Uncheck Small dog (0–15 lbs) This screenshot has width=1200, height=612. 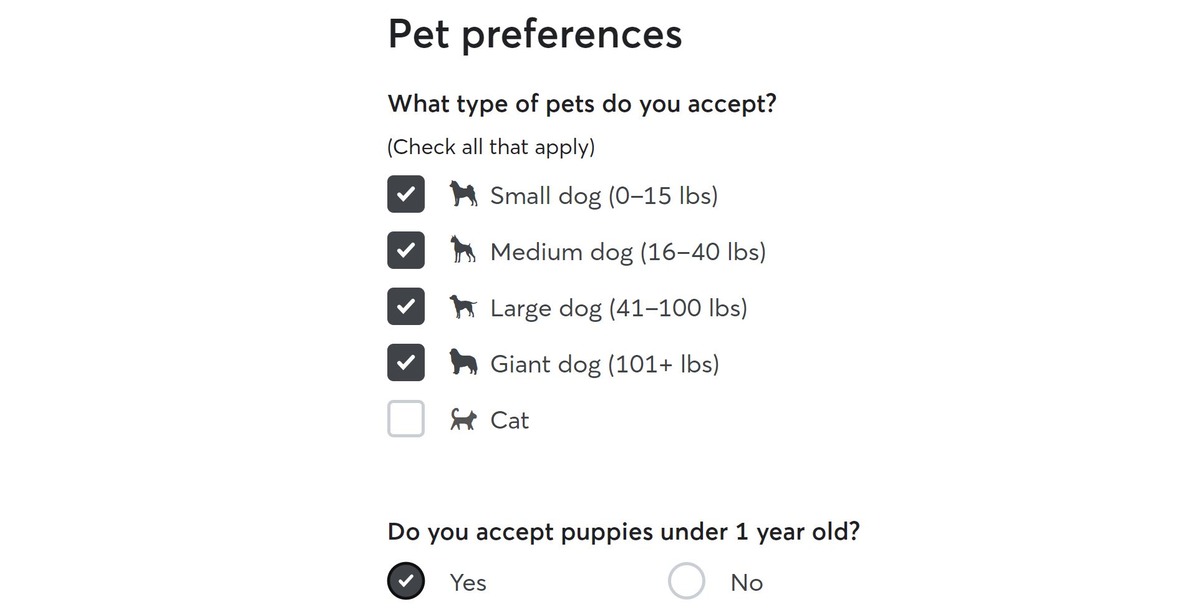(404, 194)
